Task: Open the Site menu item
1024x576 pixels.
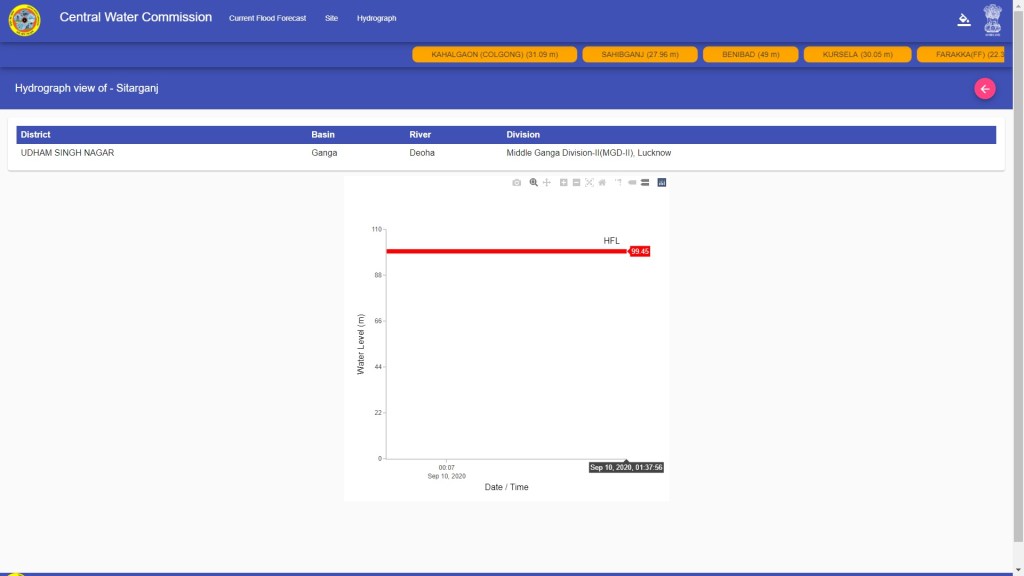Action: pos(331,19)
